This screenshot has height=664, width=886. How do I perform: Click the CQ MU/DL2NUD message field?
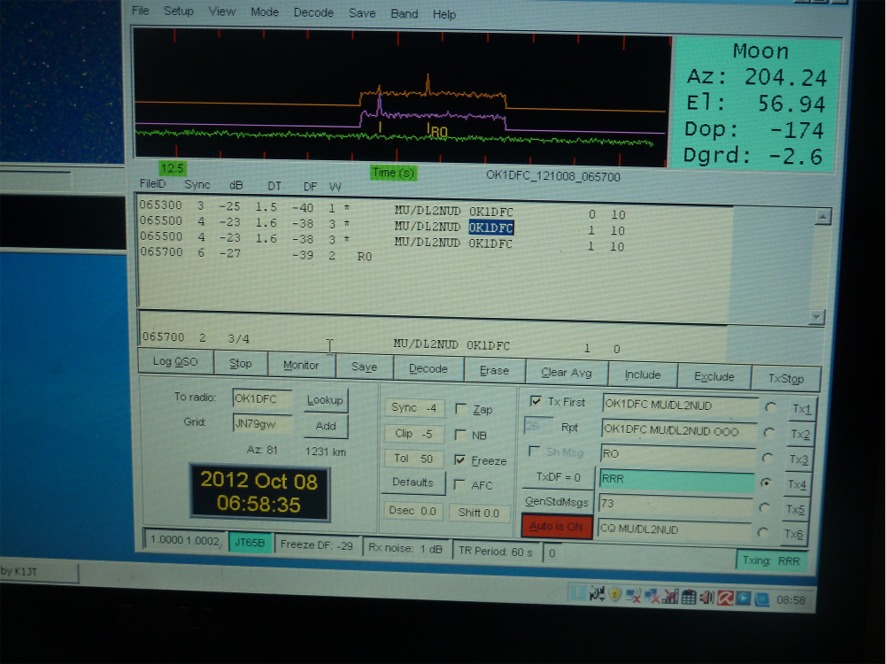674,530
